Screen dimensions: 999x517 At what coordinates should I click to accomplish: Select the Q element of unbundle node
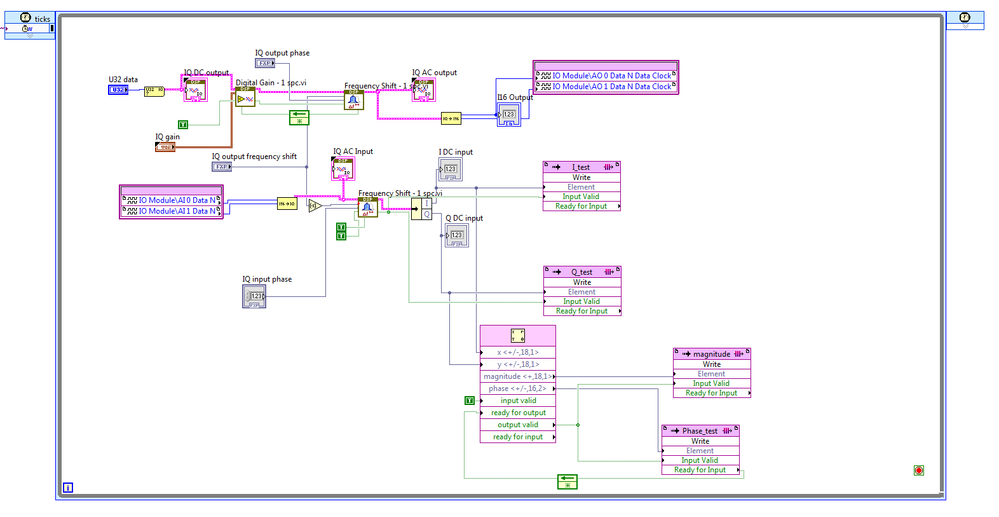(x=427, y=214)
